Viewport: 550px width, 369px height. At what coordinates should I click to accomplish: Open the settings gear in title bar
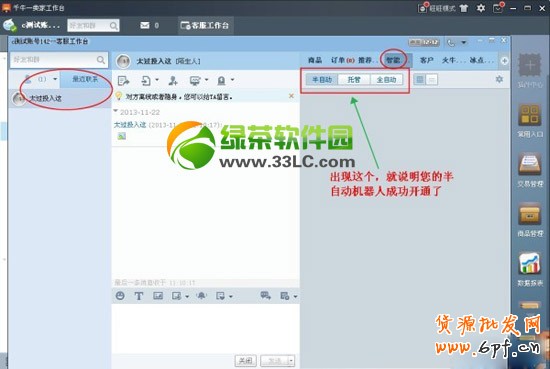coord(481,8)
